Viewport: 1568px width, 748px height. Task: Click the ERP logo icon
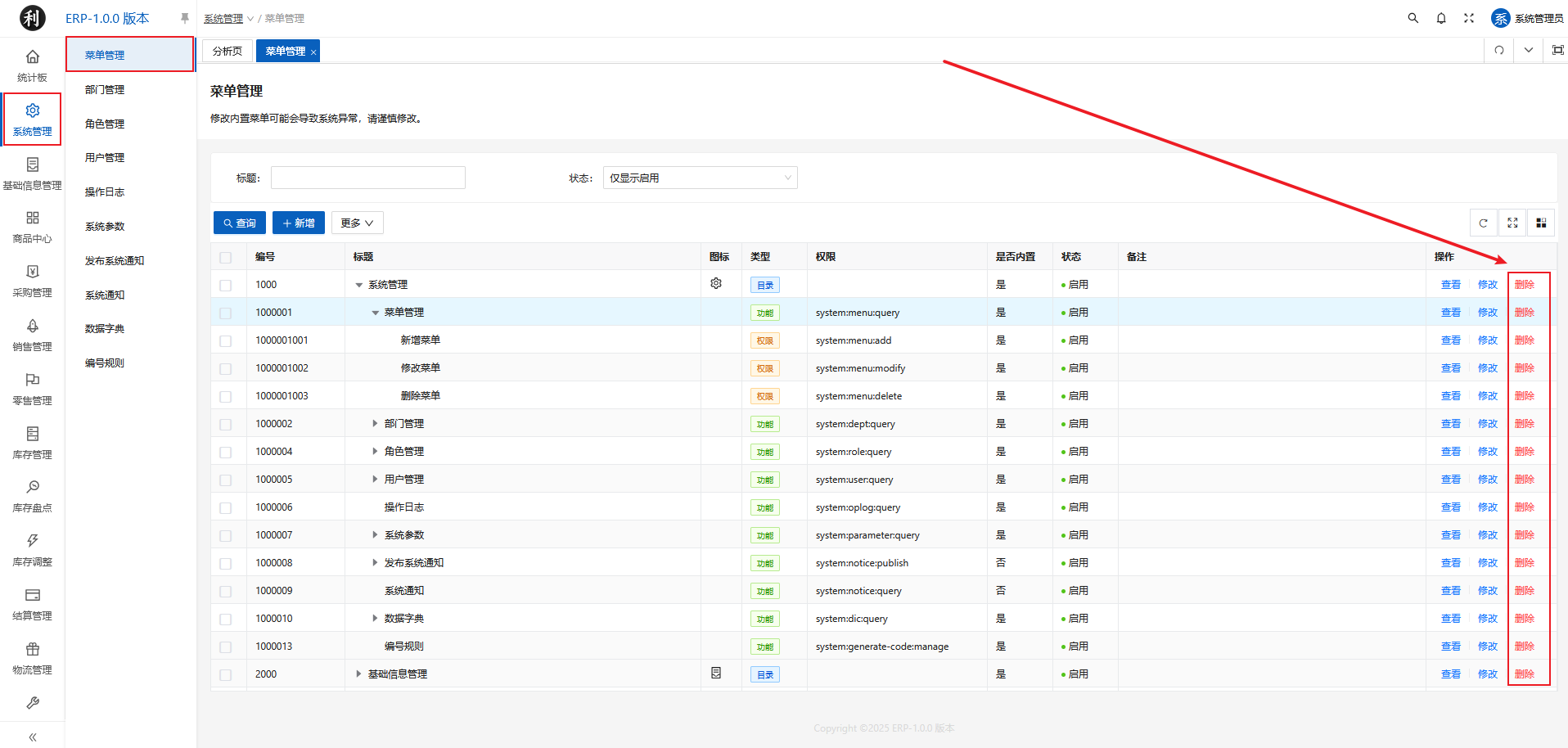coord(33,18)
